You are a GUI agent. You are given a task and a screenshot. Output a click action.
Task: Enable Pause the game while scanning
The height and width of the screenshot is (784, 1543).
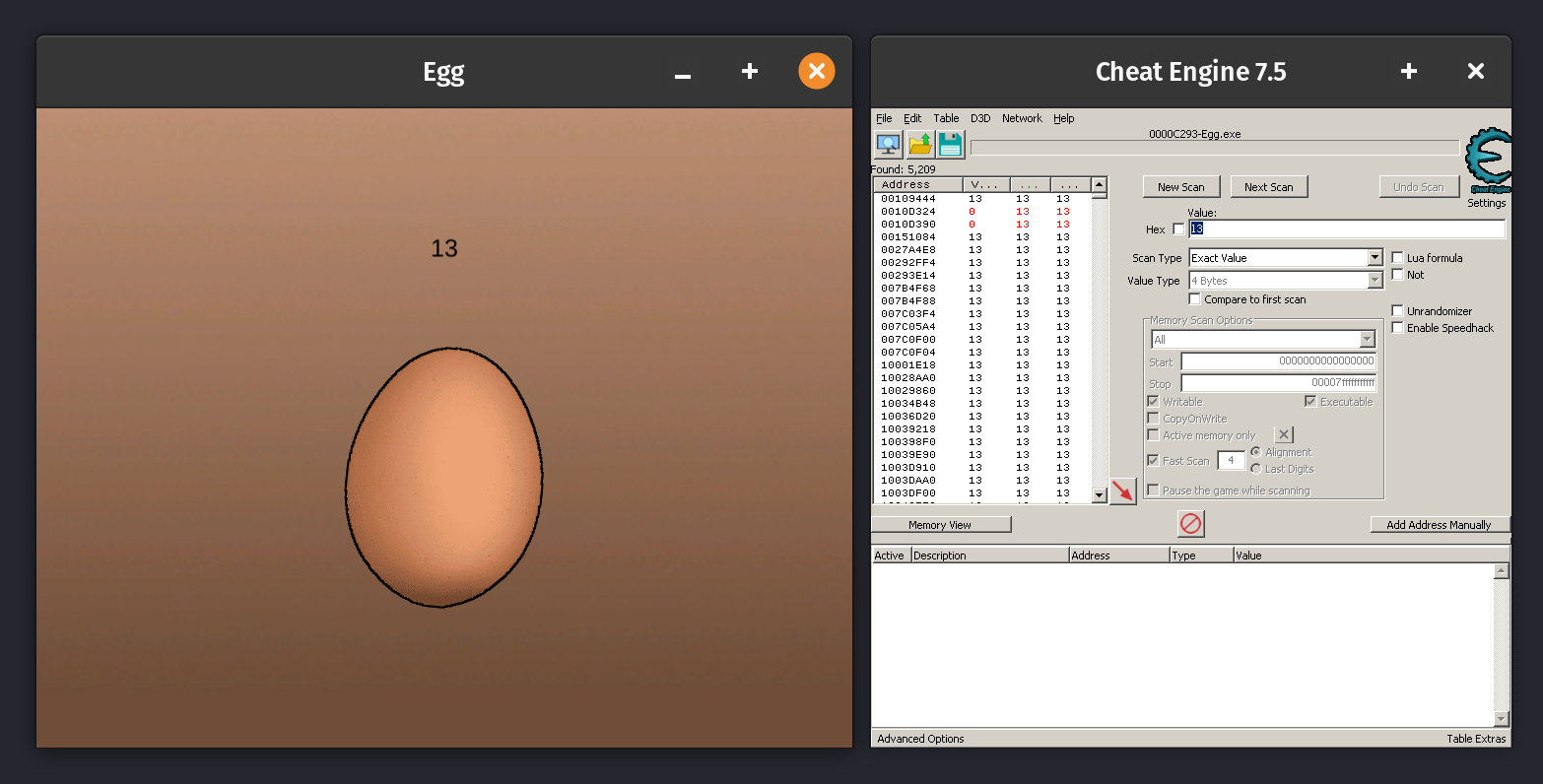1153,490
